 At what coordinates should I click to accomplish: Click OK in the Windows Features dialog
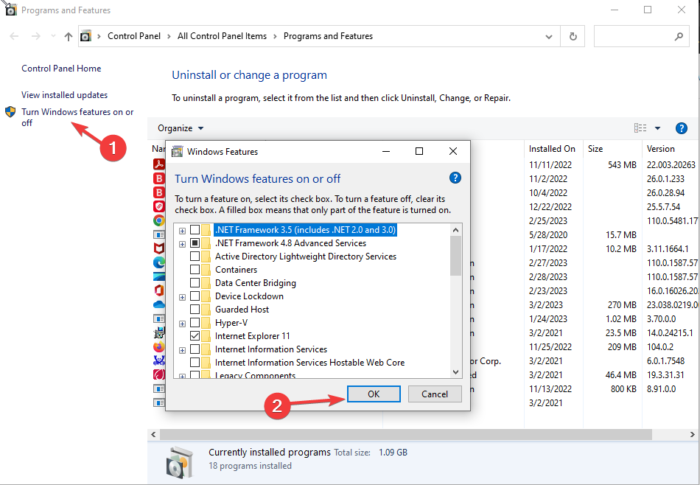click(x=374, y=394)
